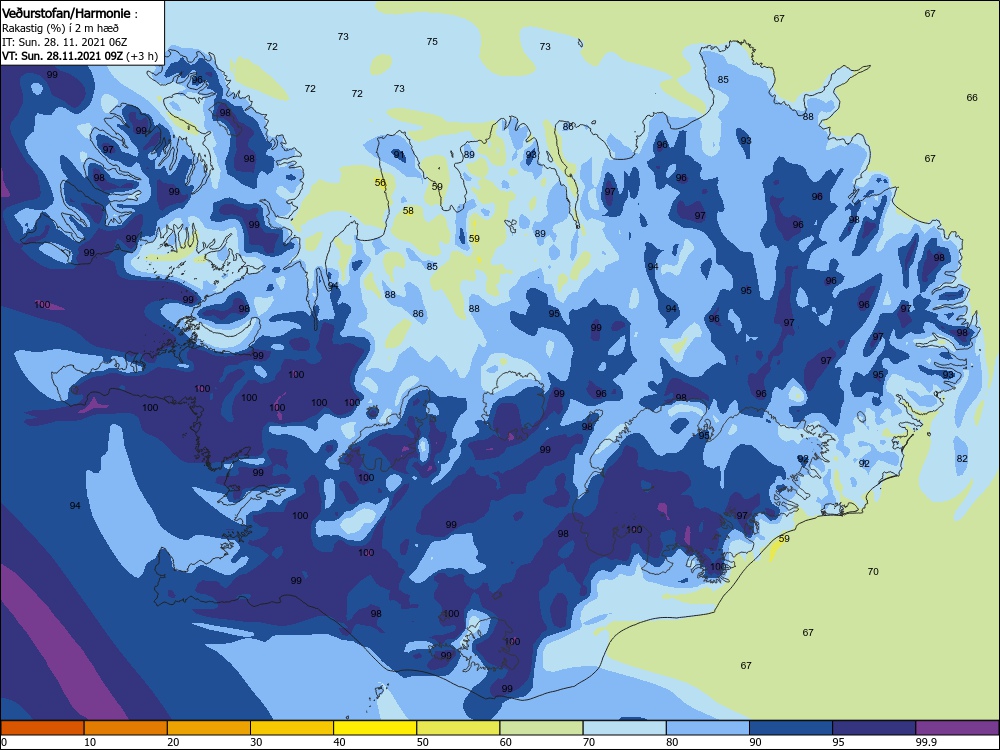Click the '(+3 h)' forecast offset text
This screenshot has width=1000, height=750.
pyautogui.click(x=142, y=56)
